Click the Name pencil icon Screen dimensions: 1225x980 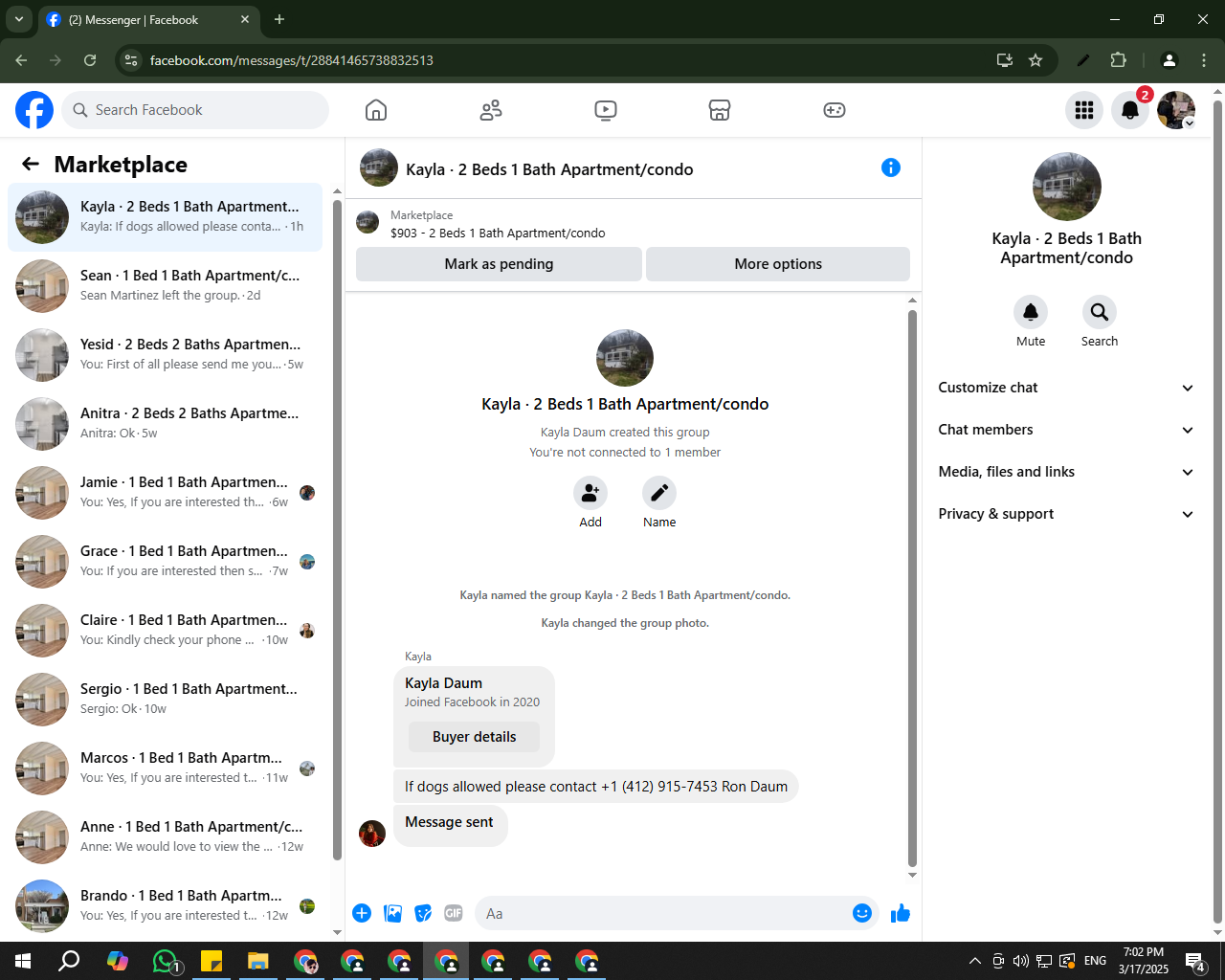pos(659,493)
